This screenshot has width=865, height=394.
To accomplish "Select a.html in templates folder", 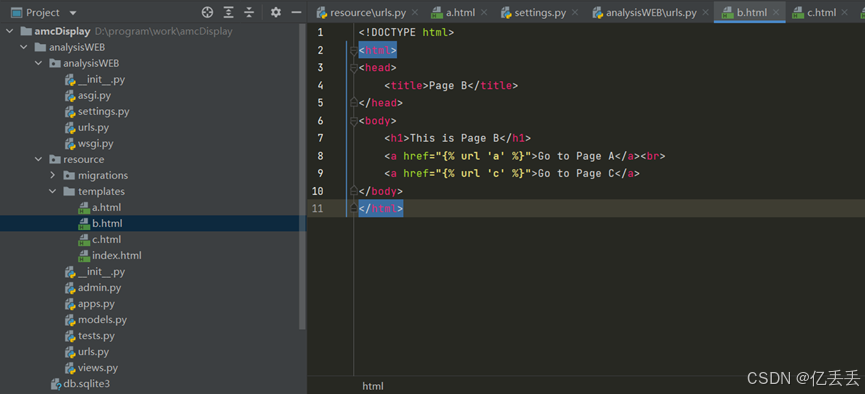I will 106,207.
